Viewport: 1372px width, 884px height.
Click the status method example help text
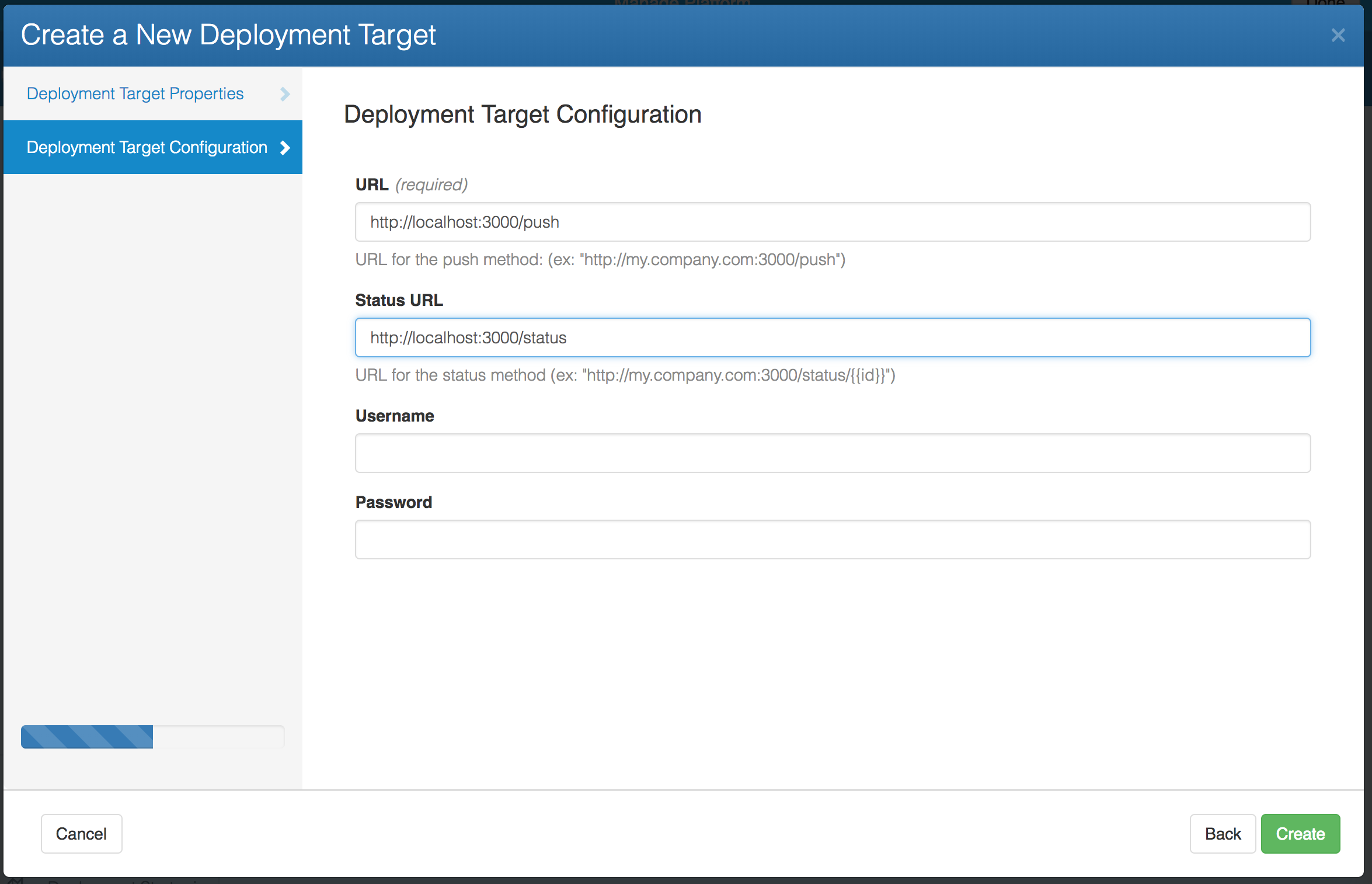click(625, 375)
